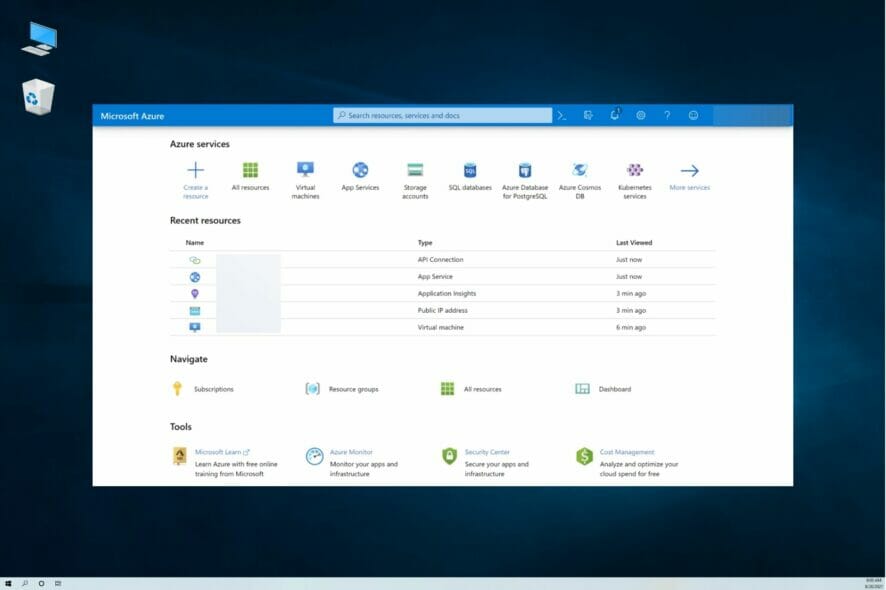Click the Type column header
The image size is (886, 590).
pos(425,242)
